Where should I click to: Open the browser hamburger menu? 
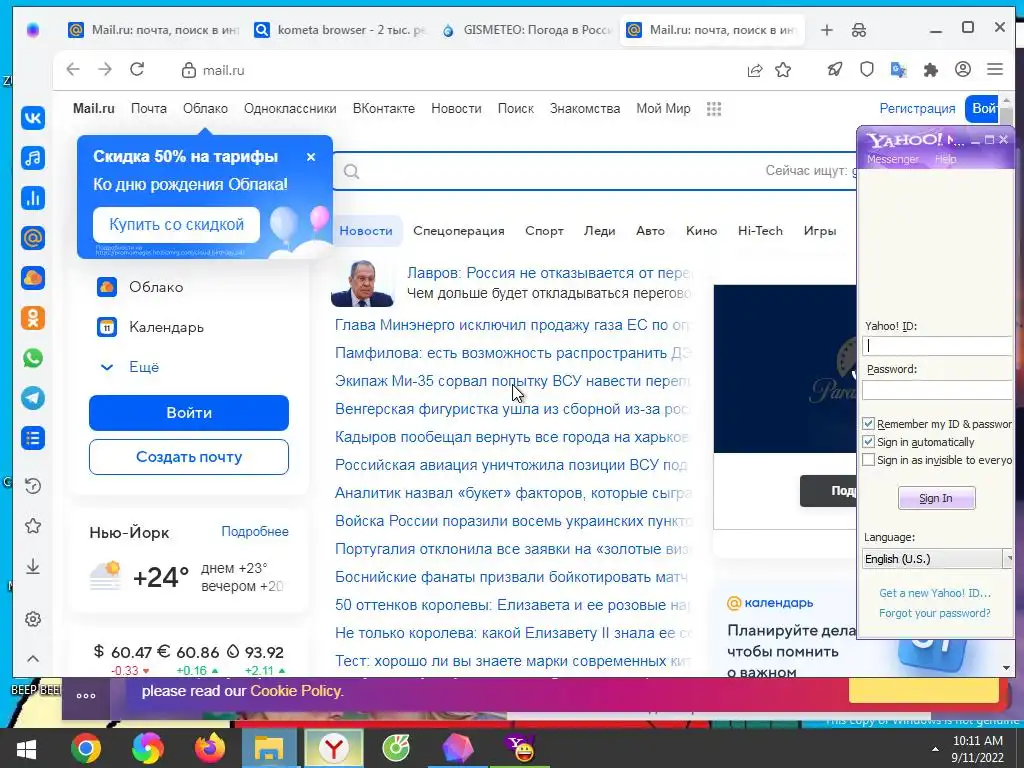coord(995,69)
